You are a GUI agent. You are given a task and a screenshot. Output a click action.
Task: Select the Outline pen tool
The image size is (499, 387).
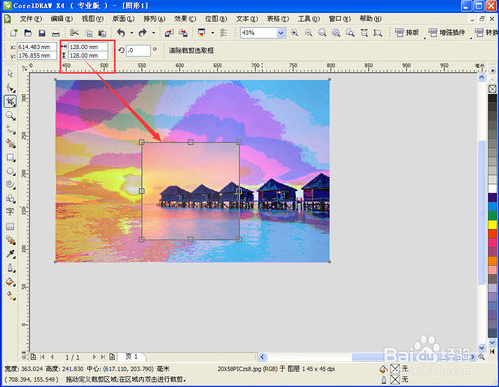click(10, 268)
